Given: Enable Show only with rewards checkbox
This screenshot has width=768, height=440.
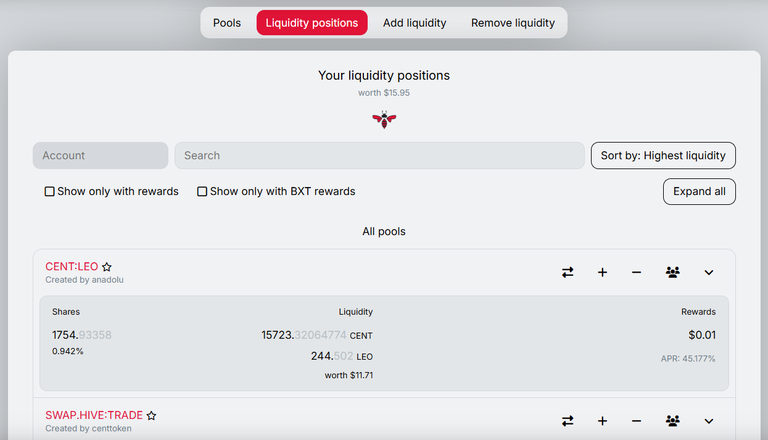Looking at the screenshot, I should [x=49, y=191].
